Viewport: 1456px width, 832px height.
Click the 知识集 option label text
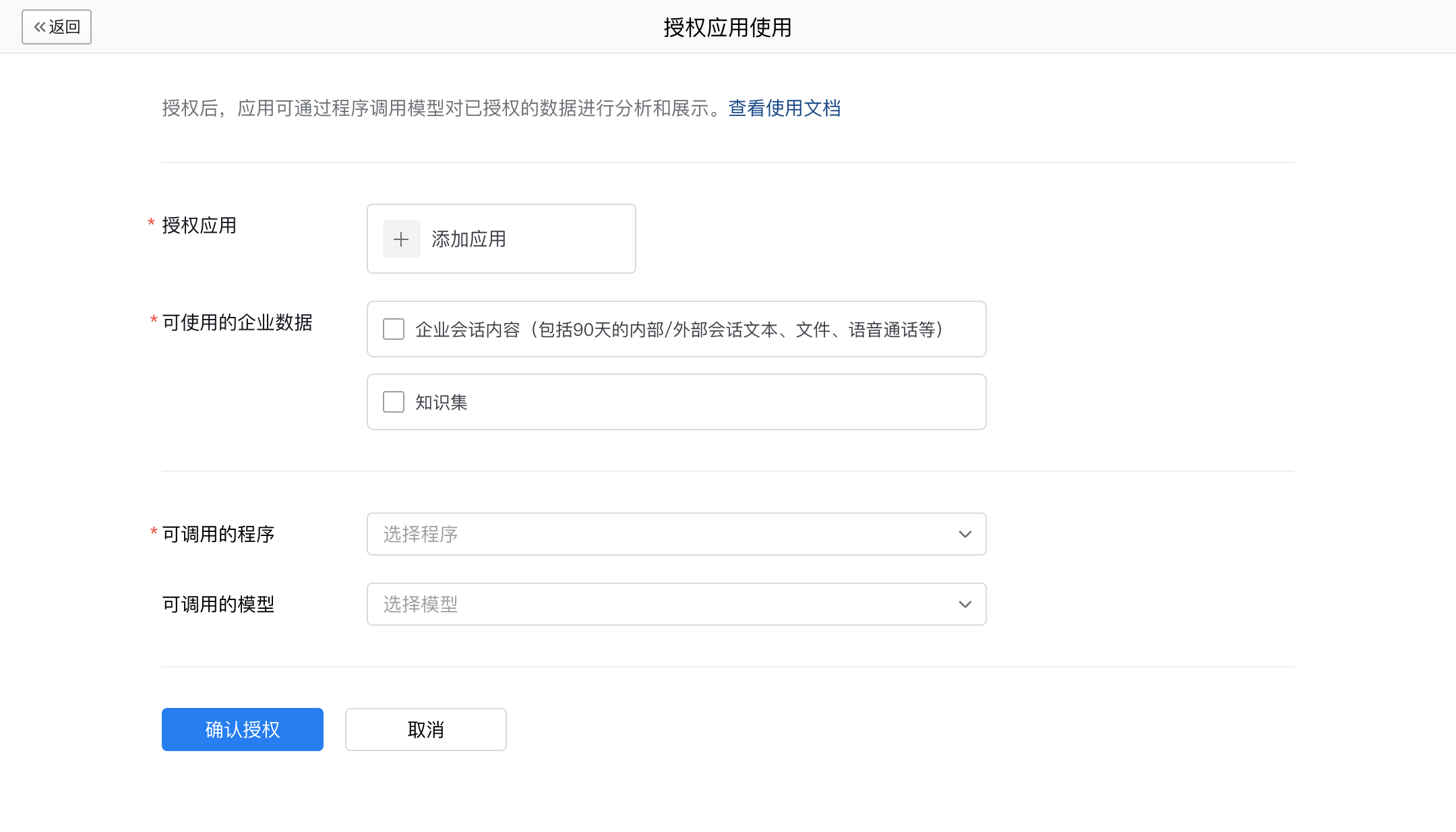tap(441, 402)
